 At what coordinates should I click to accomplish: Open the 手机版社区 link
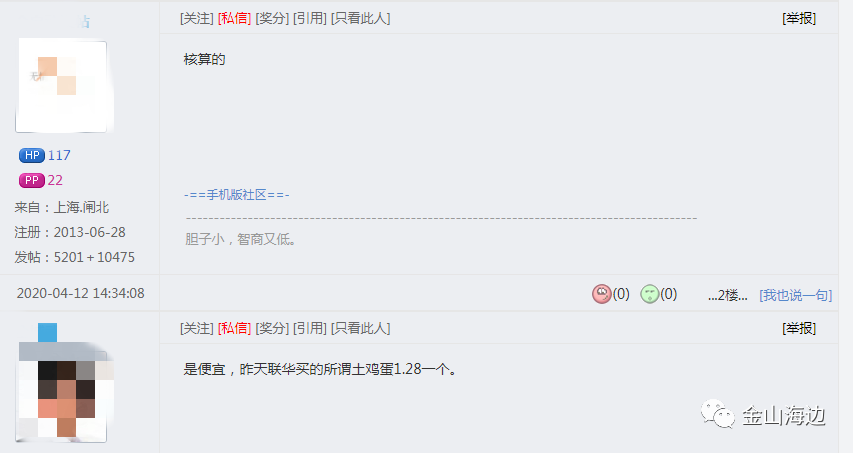point(237,195)
